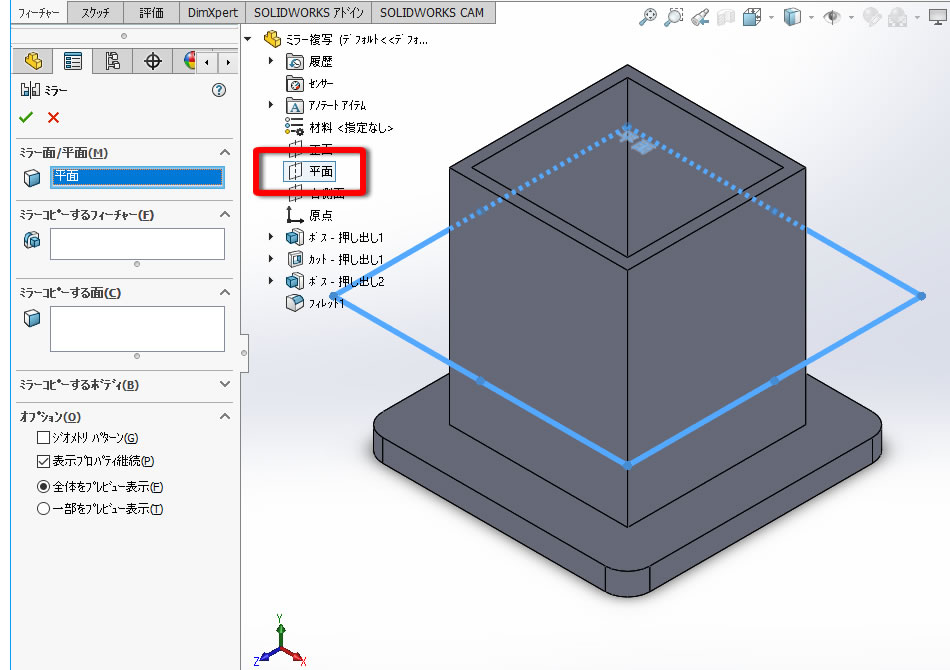Collapse the ミラーコピーするフィーチャー(F) section

point(225,214)
